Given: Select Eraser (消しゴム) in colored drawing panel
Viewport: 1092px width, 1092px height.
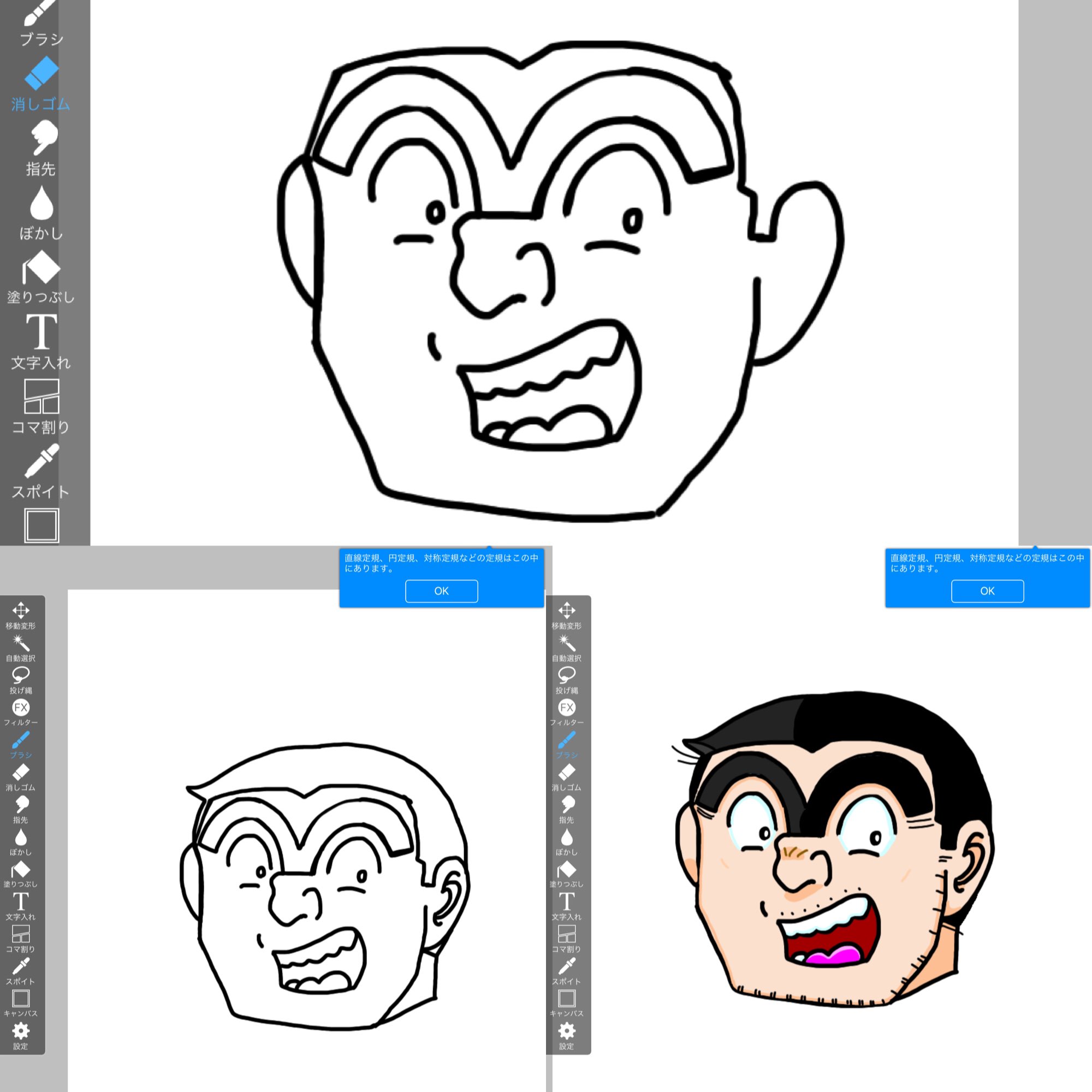Looking at the screenshot, I should click(x=567, y=777).
